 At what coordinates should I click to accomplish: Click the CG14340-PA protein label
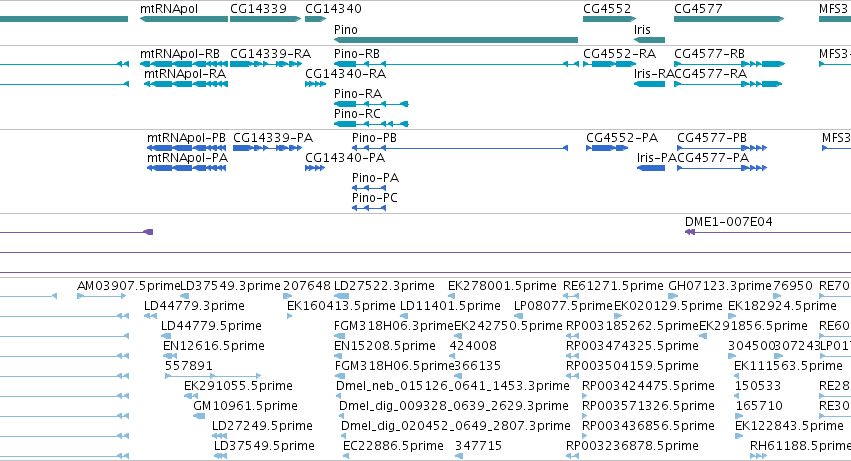pos(345,158)
